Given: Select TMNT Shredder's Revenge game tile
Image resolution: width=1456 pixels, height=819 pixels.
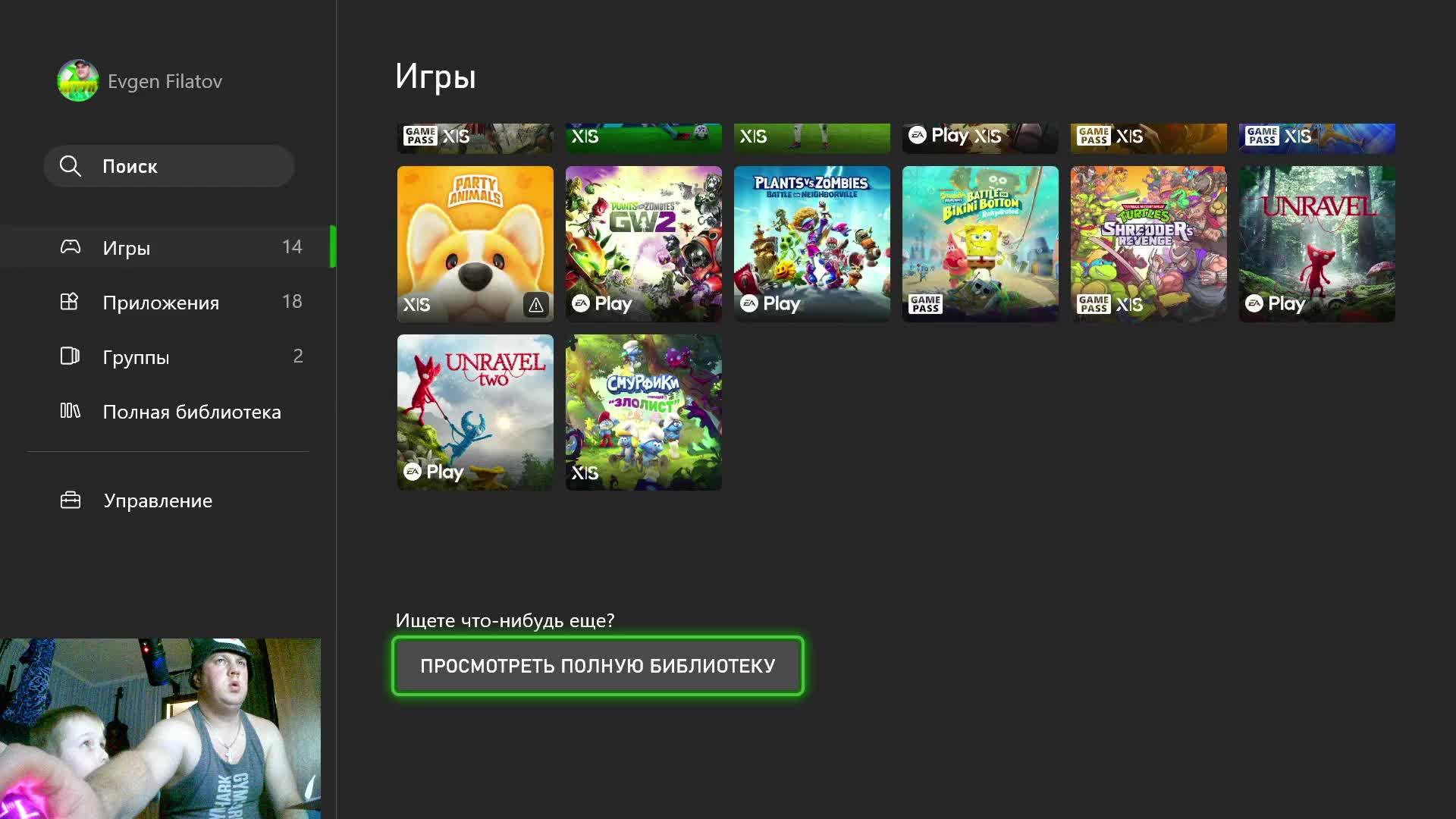Looking at the screenshot, I should [x=1149, y=244].
